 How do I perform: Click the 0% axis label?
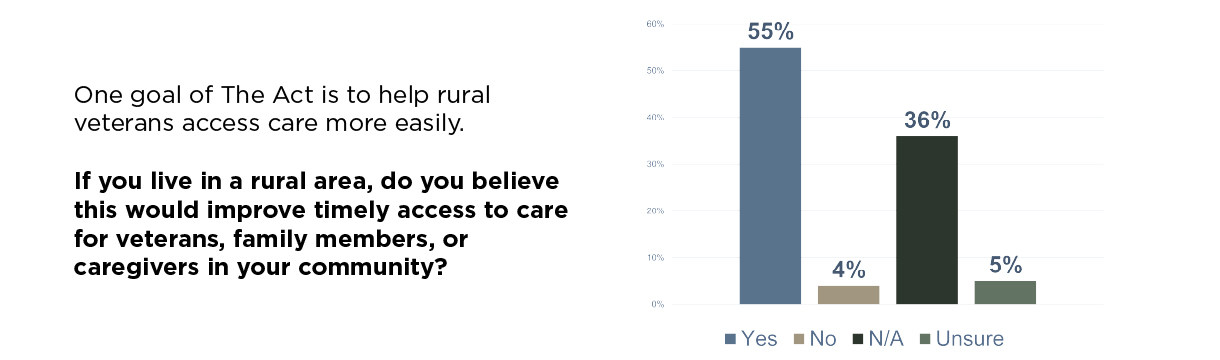[x=659, y=304]
